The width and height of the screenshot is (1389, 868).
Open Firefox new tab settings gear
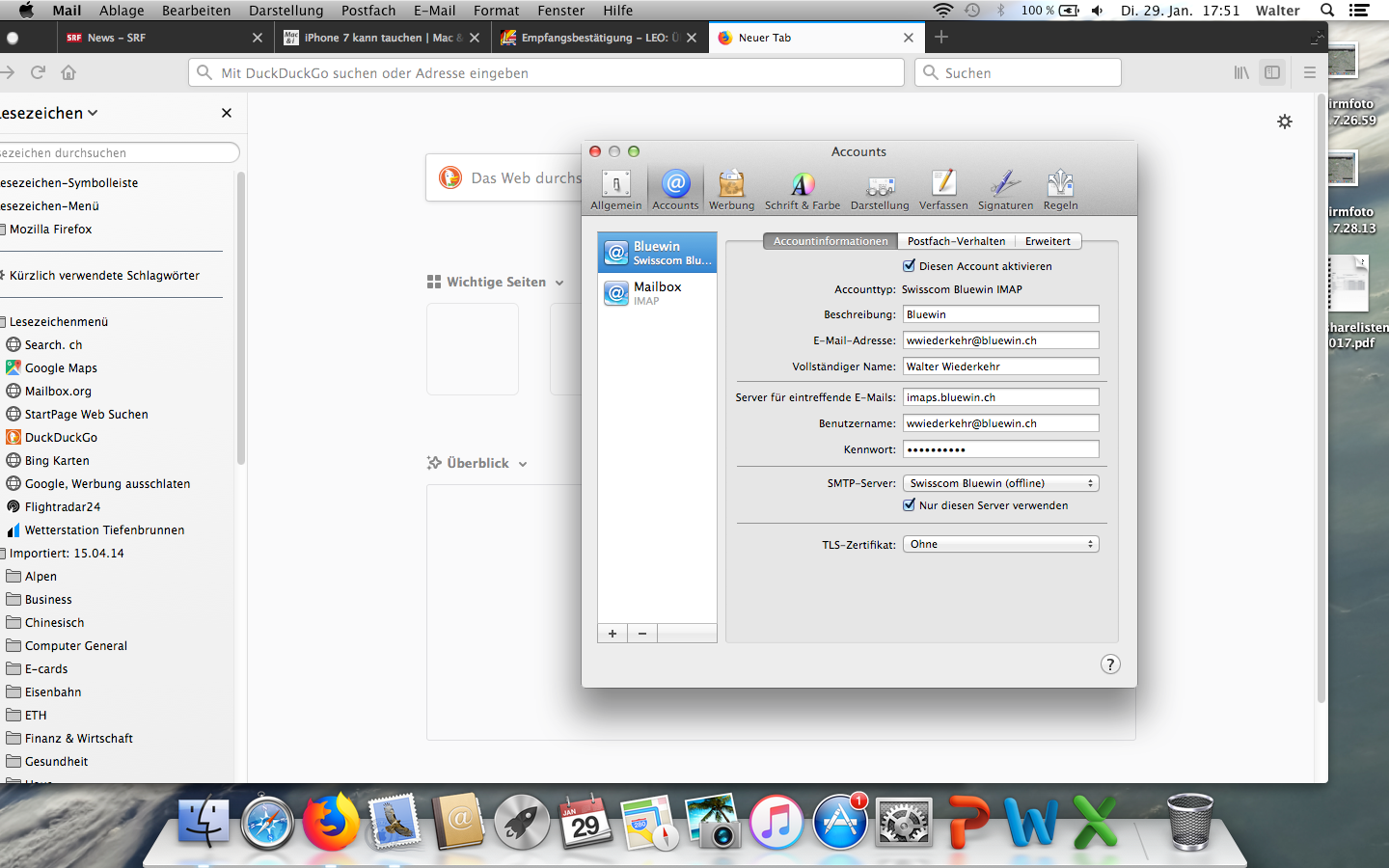pyautogui.click(x=1285, y=122)
